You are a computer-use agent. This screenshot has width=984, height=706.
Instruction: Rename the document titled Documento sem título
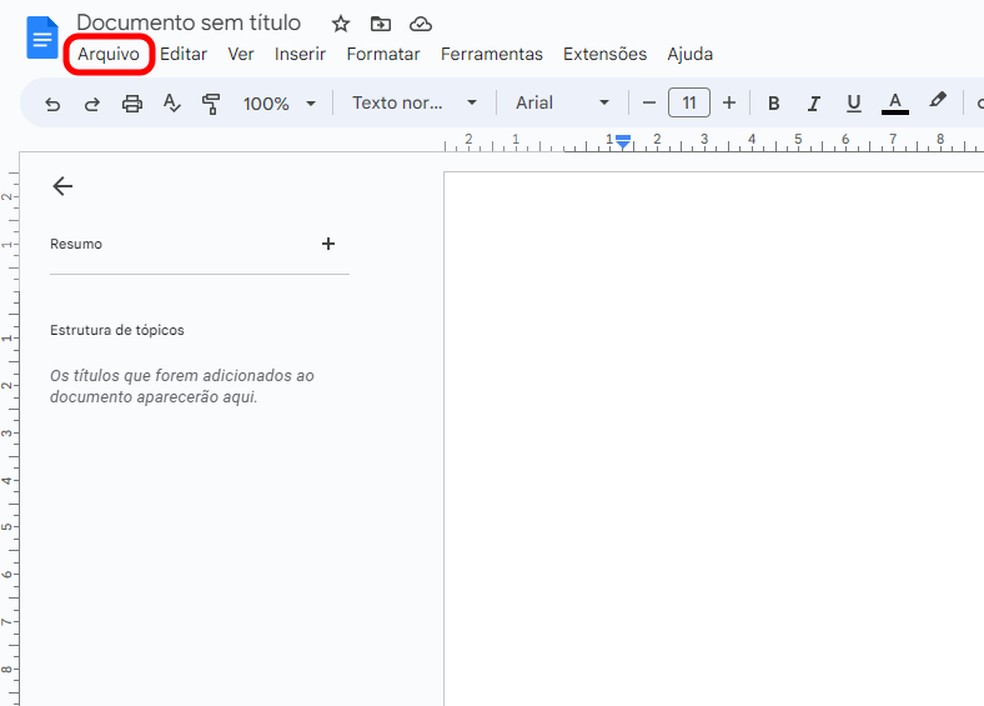click(189, 22)
